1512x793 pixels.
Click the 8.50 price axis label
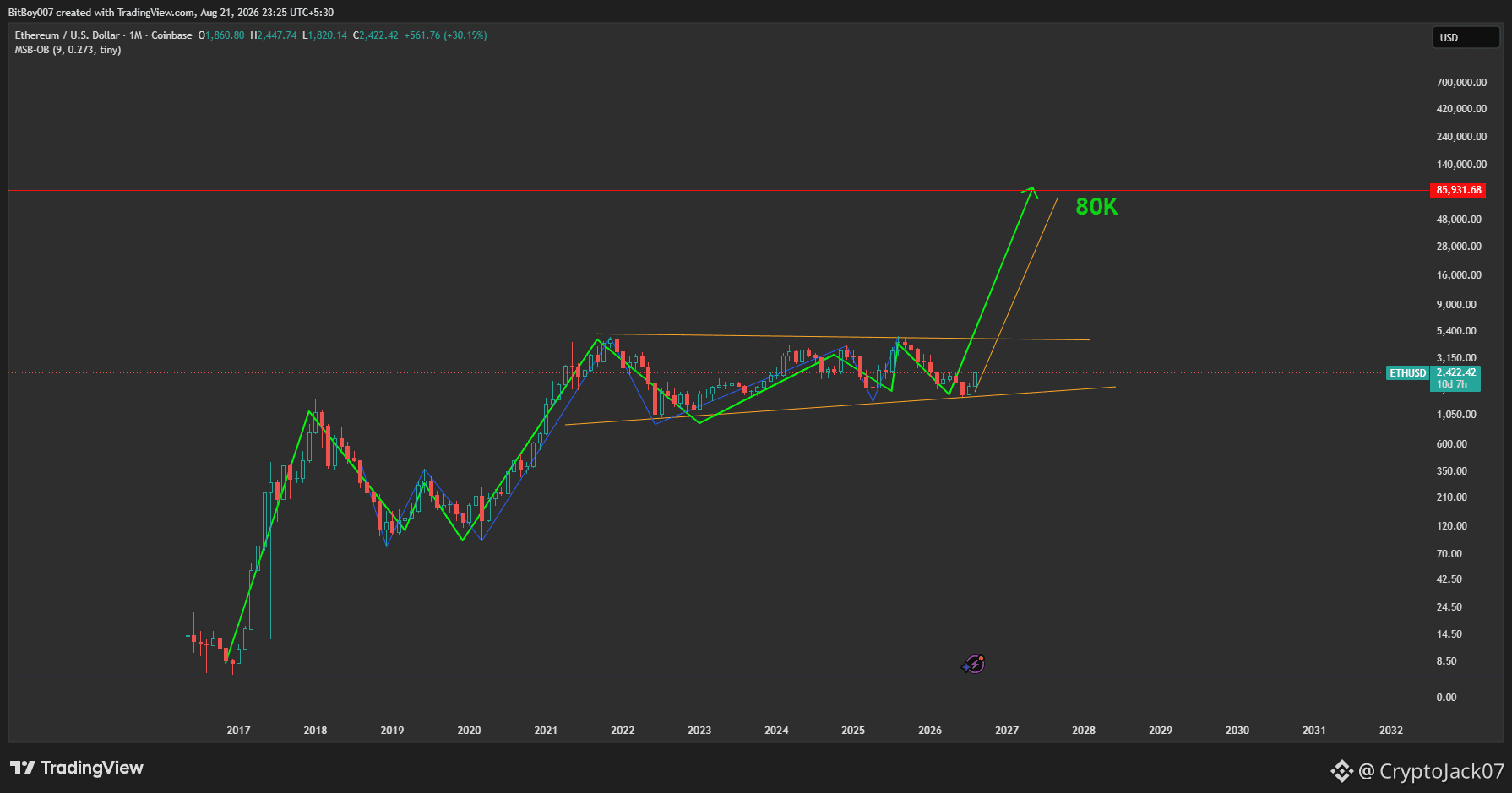pos(1447,661)
